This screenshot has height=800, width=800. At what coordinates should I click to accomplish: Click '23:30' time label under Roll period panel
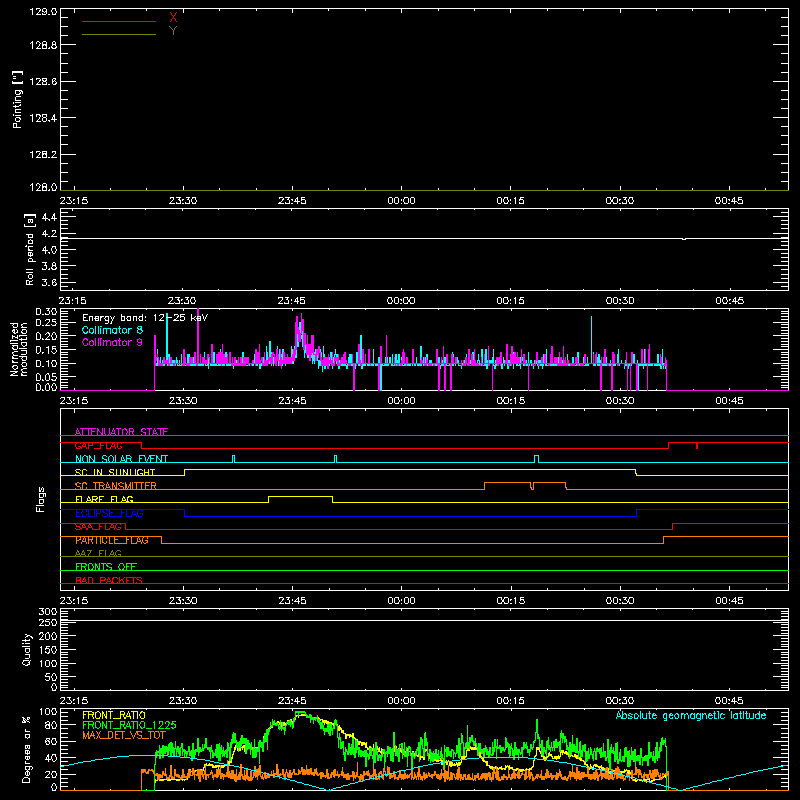click(x=183, y=301)
